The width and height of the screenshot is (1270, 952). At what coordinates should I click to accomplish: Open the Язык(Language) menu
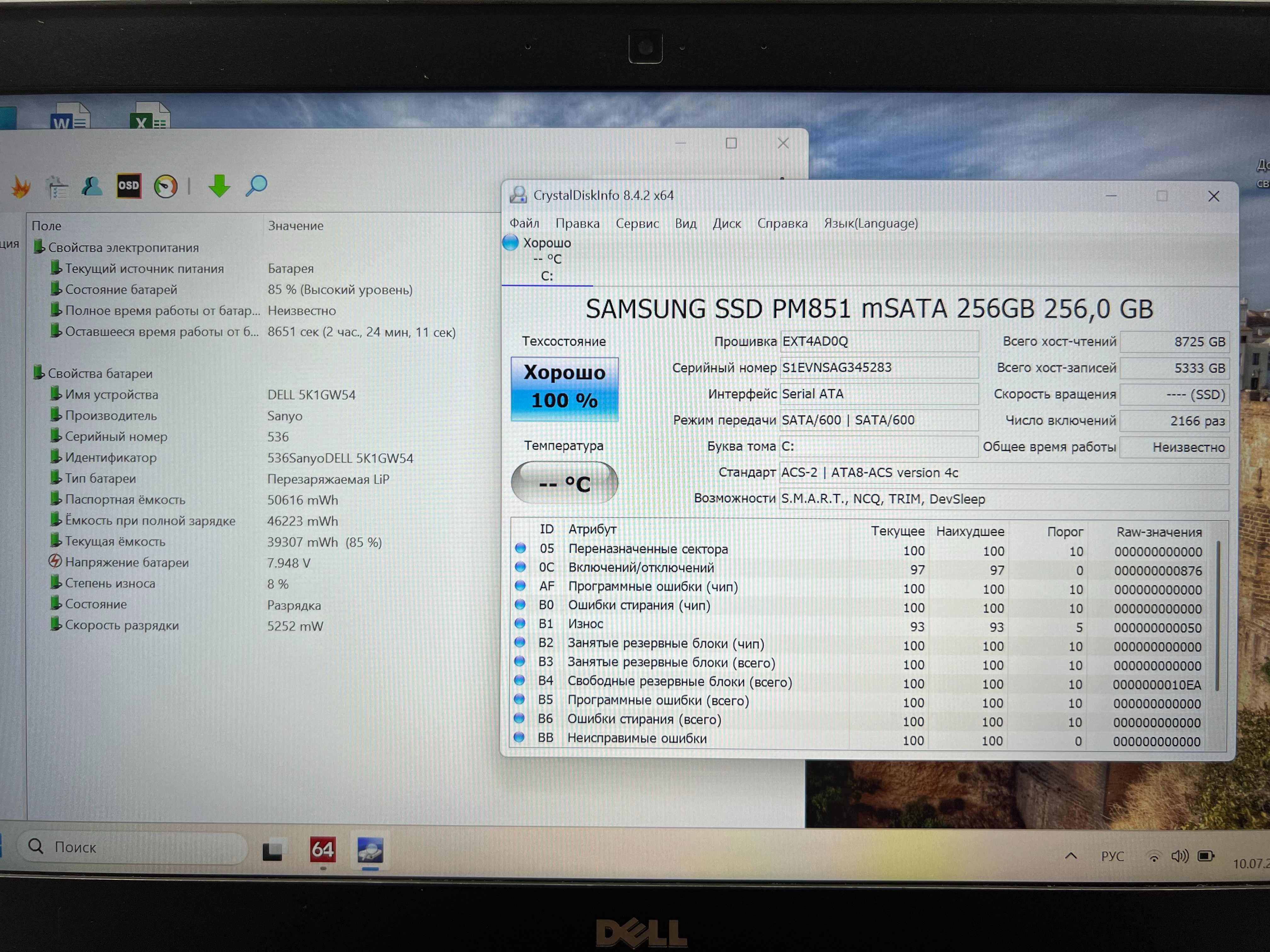870,223
